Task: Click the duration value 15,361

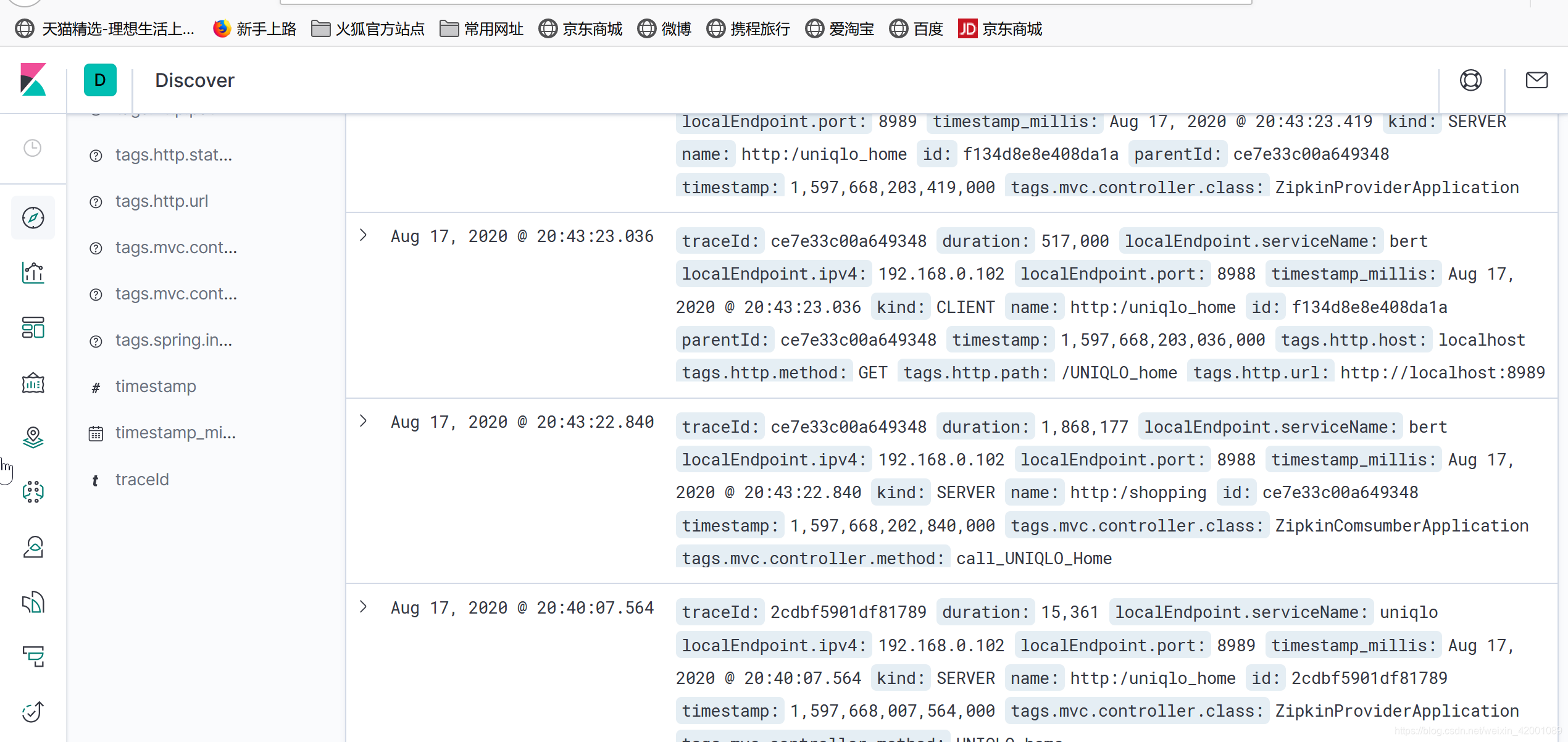Action: click(1070, 612)
